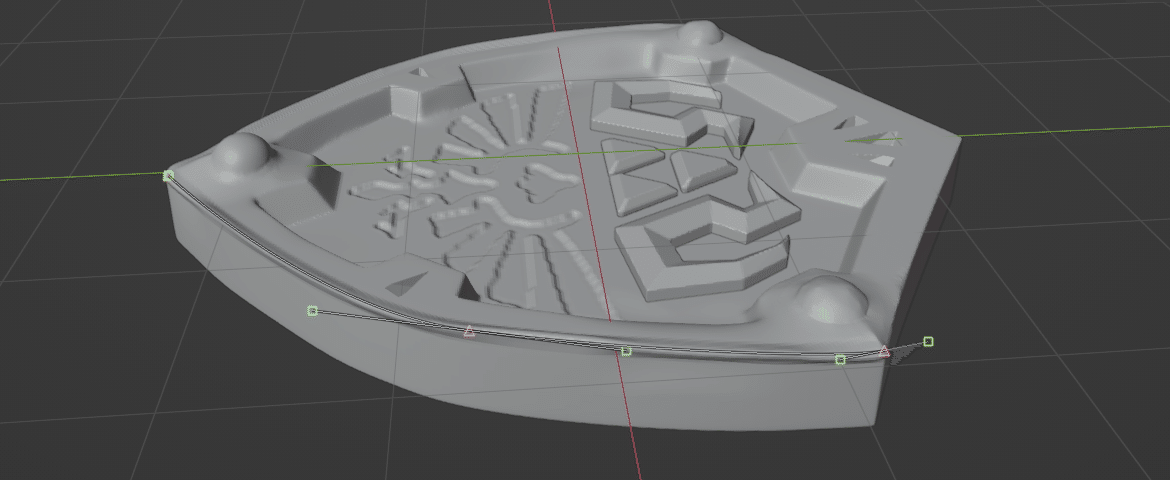Select the left red triangle curve control point
This screenshot has width=1170, height=480.
[x=469, y=331]
